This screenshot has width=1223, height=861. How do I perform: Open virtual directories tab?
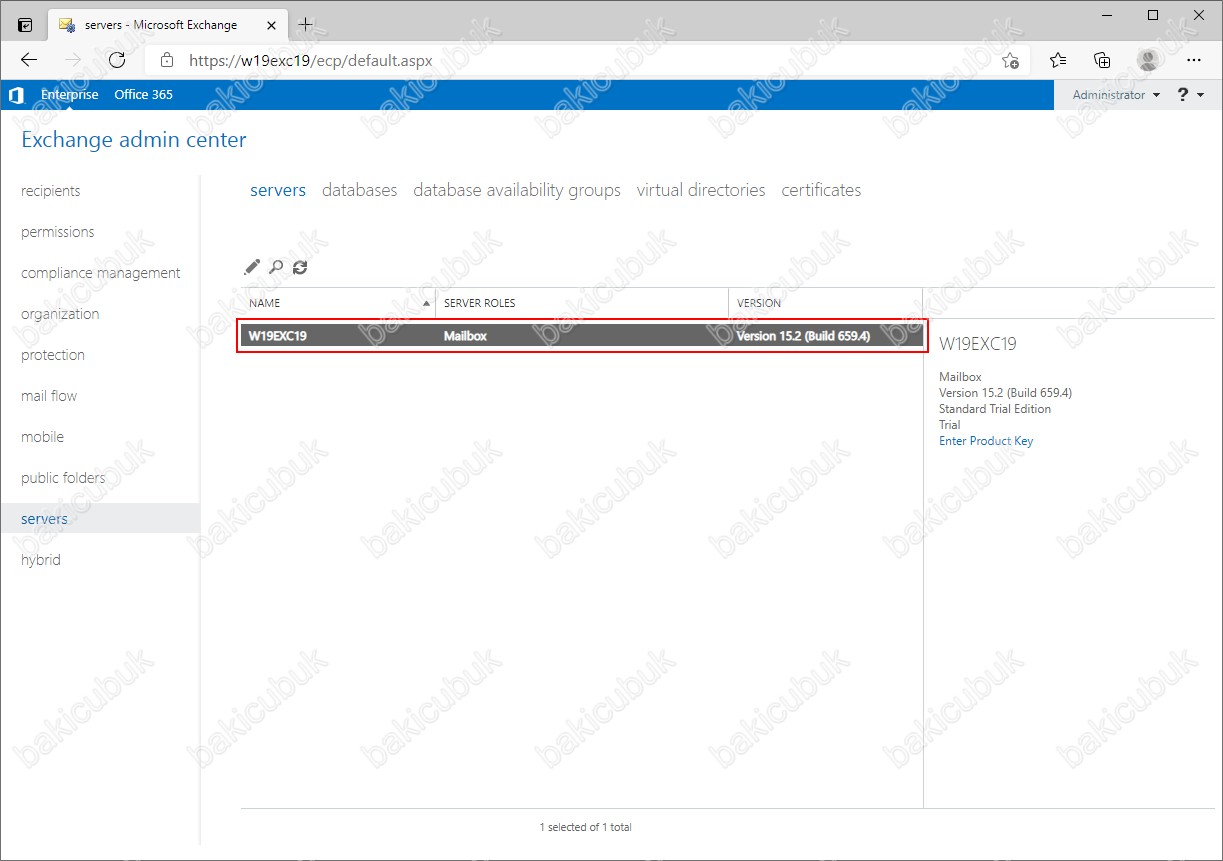tap(701, 190)
